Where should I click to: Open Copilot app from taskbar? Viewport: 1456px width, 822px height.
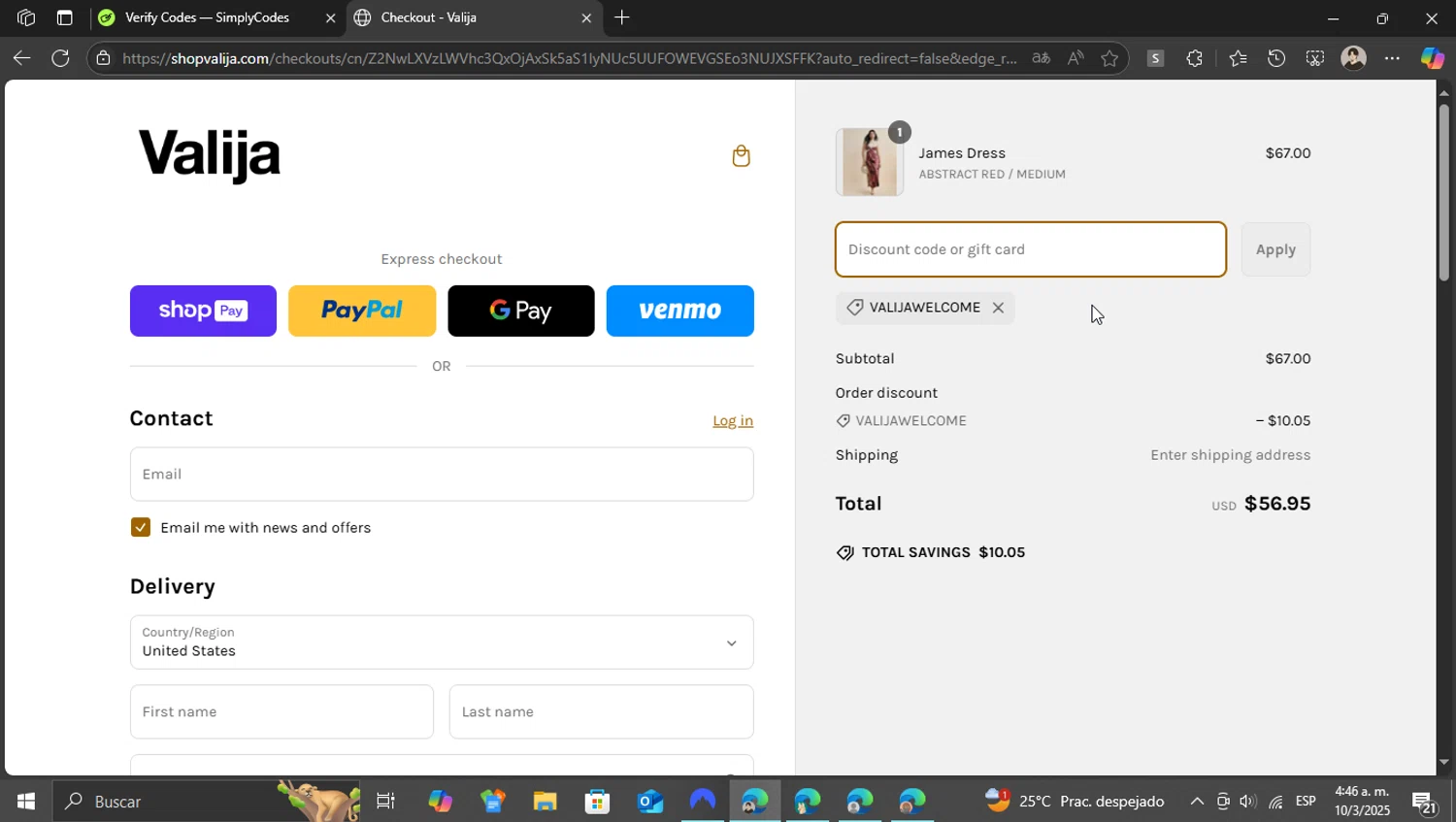click(440, 802)
